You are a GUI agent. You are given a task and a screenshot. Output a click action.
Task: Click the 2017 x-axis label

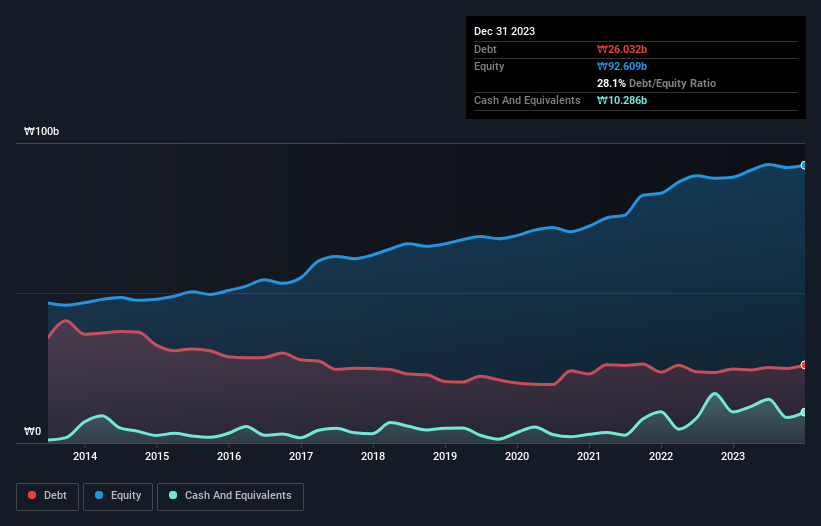click(301, 456)
